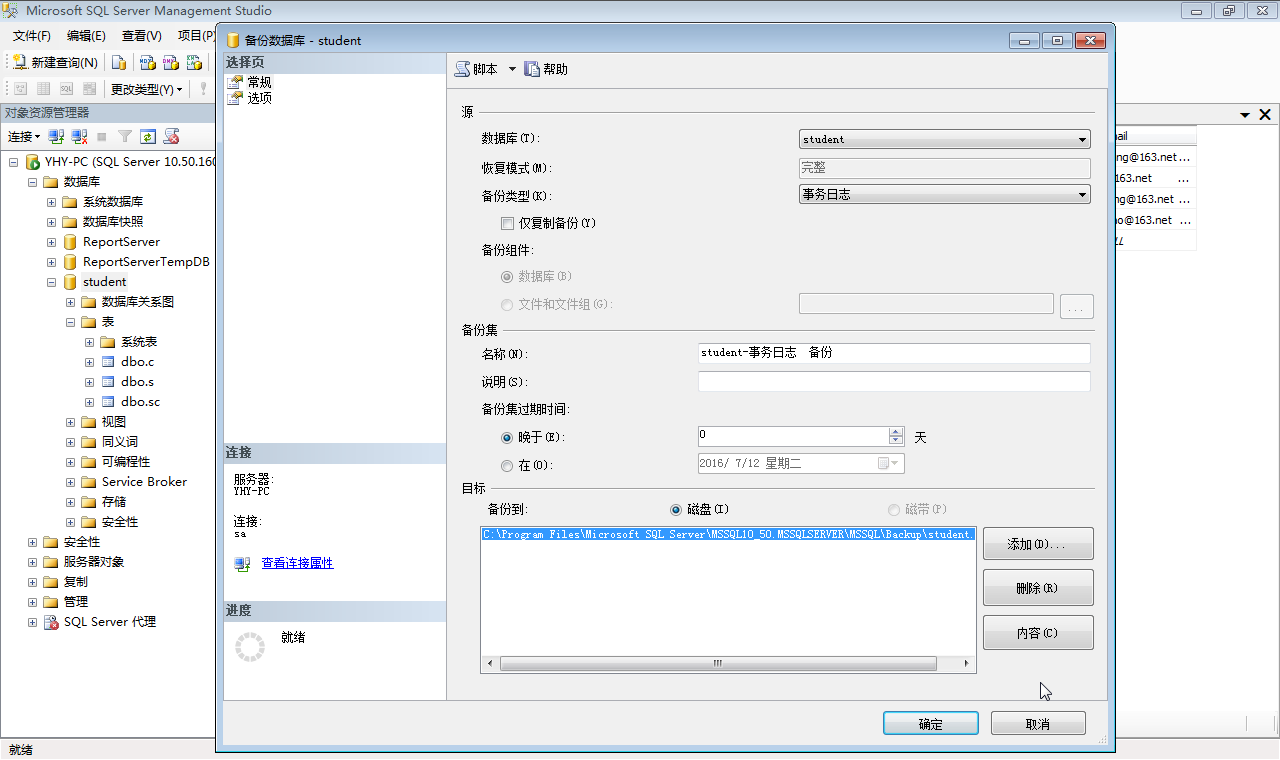The height and width of the screenshot is (760, 1280).
Task: Click the ReportServer database icon
Action: (x=70, y=242)
